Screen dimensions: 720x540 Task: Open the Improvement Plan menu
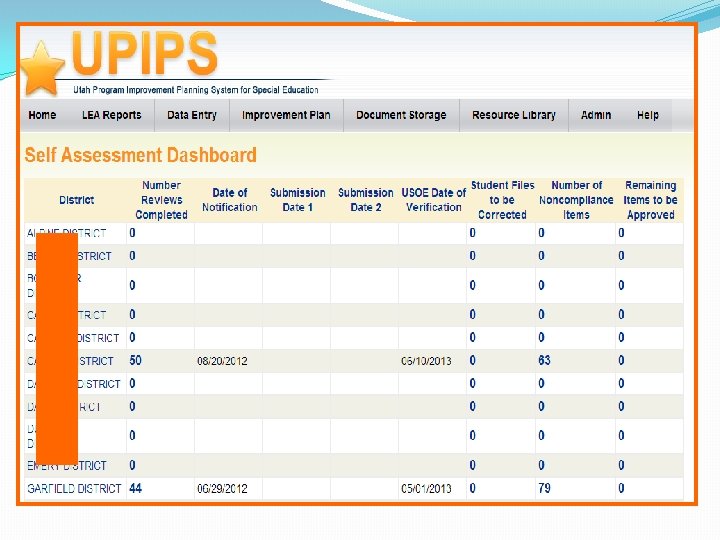(x=286, y=115)
